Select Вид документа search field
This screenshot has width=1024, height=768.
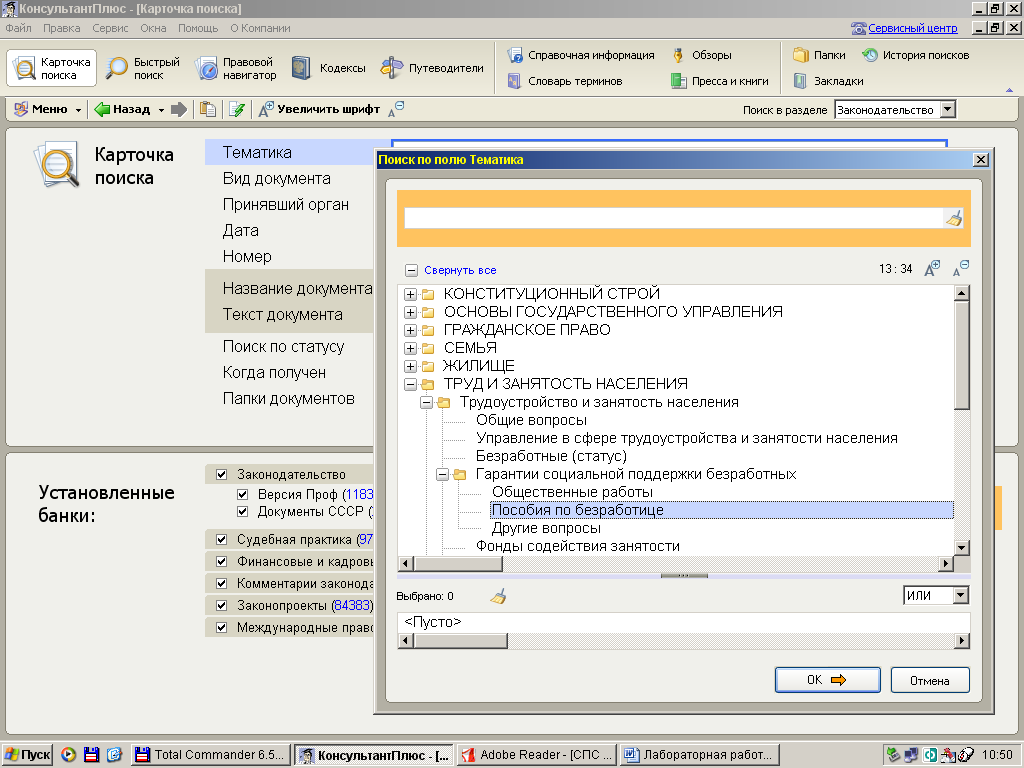pos(276,178)
